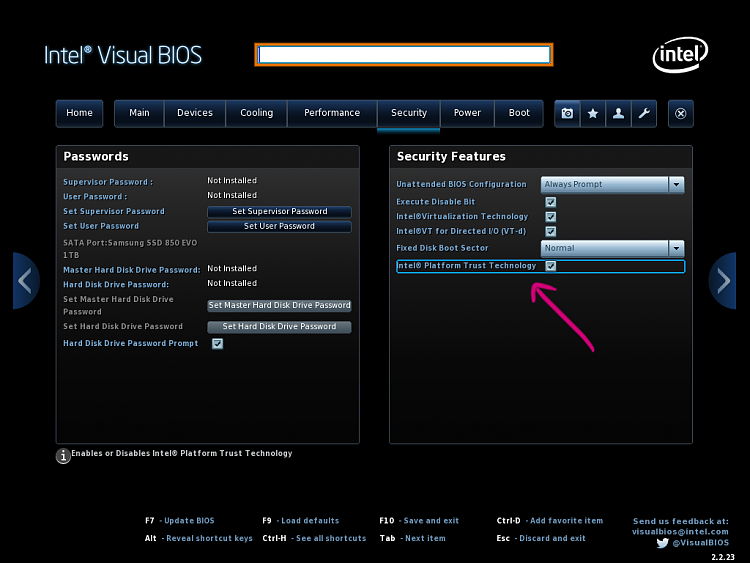Image resolution: width=750 pixels, height=563 pixels.
Task: Click Esc Discard and exit shortcut
Action: [x=541, y=539]
